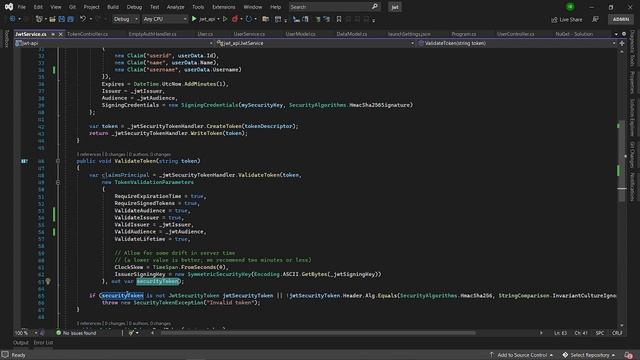Open the File menu
This screenshot has height=360, width=640.
point(22,7)
